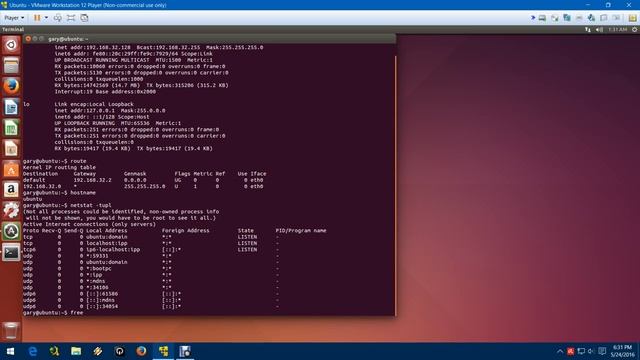Click 'Link encap:Local Loopback' line

(x=94, y=104)
